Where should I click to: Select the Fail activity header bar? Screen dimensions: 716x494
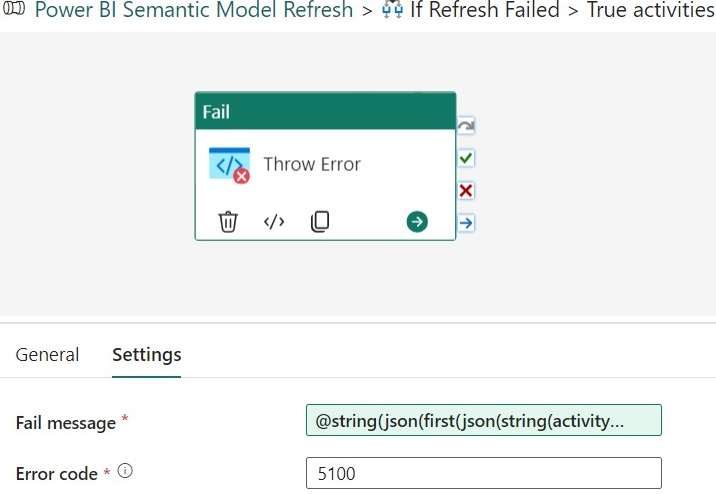click(x=325, y=111)
